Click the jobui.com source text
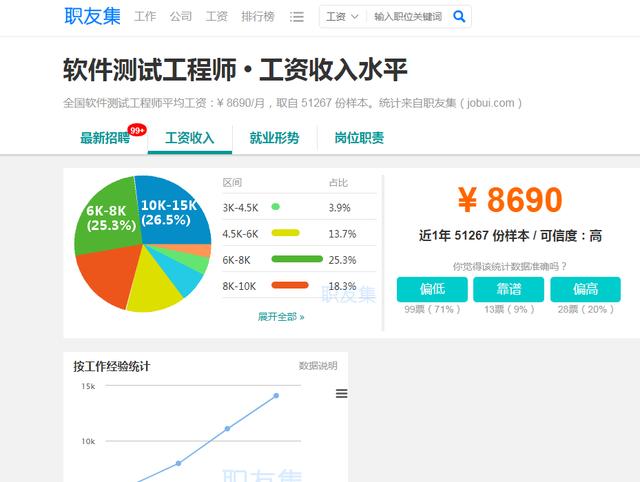Viewport: 640px width, 482px height. [491, 103]
